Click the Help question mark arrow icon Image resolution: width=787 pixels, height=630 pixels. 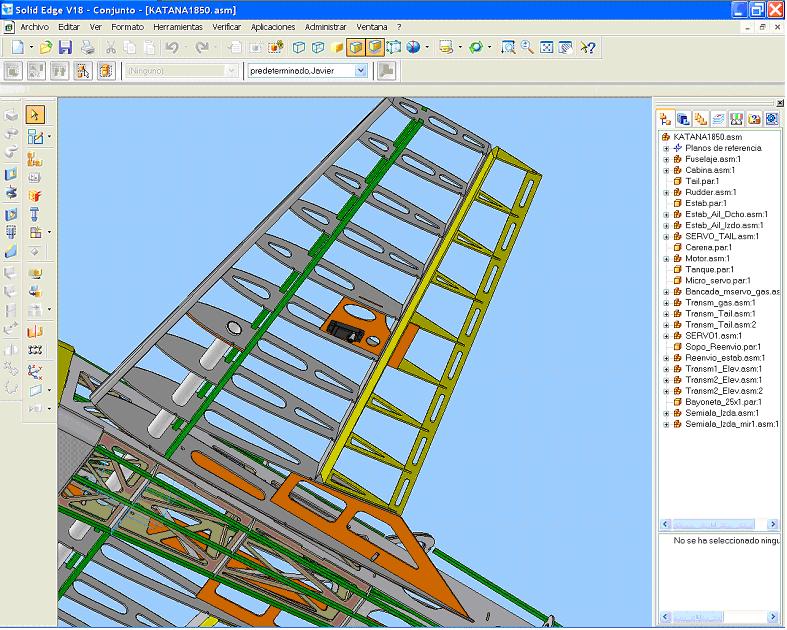click(x=588, y=47)
